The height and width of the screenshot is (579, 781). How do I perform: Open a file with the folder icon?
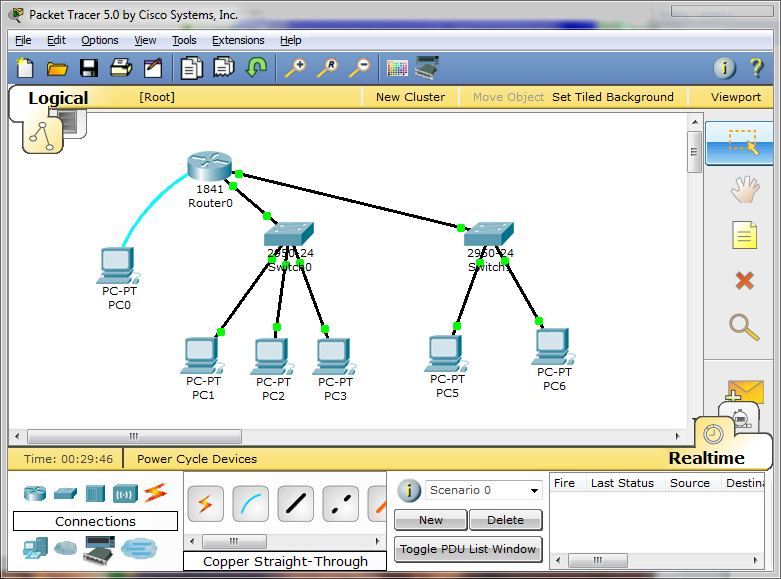click(57, 68)
